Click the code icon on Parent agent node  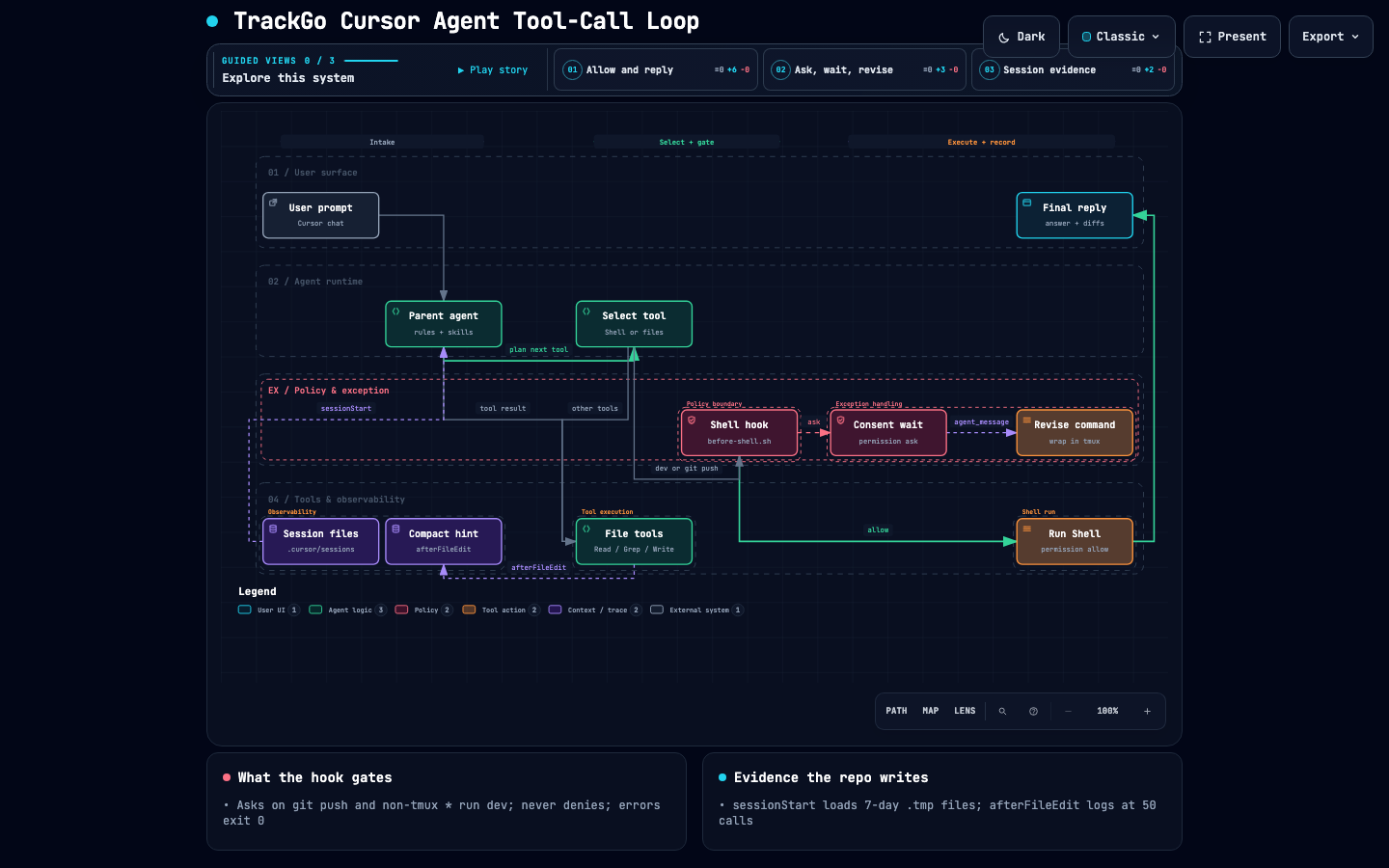395,312
